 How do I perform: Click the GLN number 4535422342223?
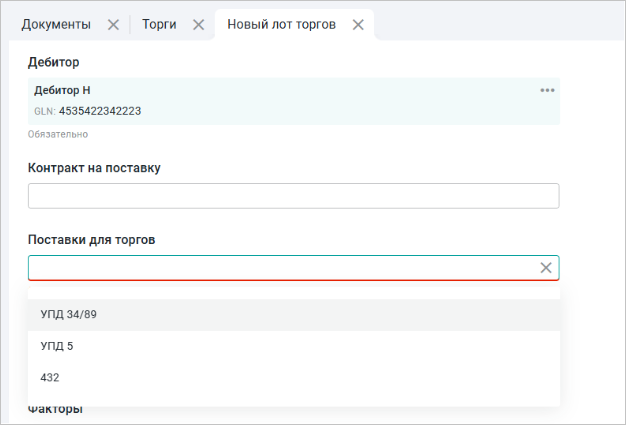tap(99, 111)
